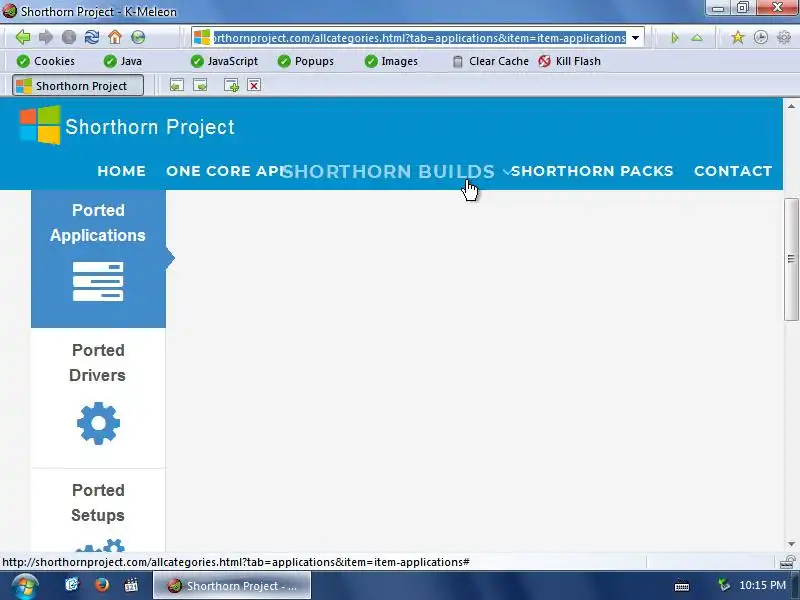Select the Shorthorn Project browser tab
This screenshot has height=600, width=800.
click(x=78, y=85)
